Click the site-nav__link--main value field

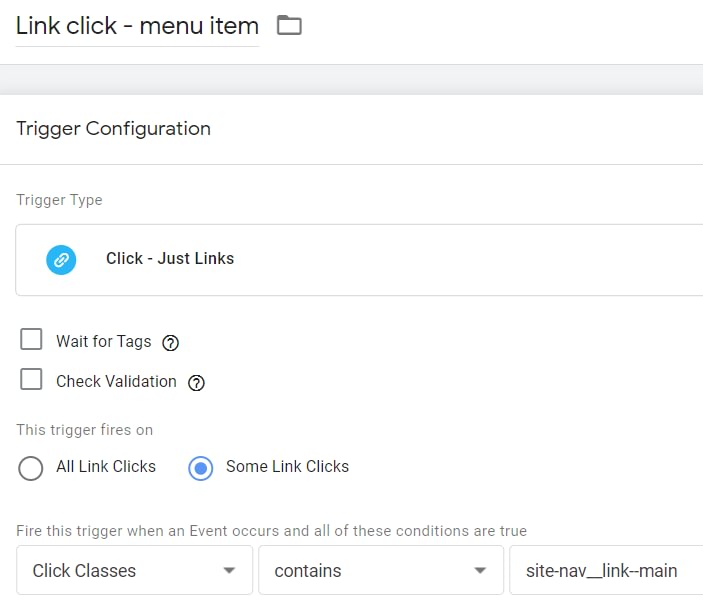click(x=602, y=571)
